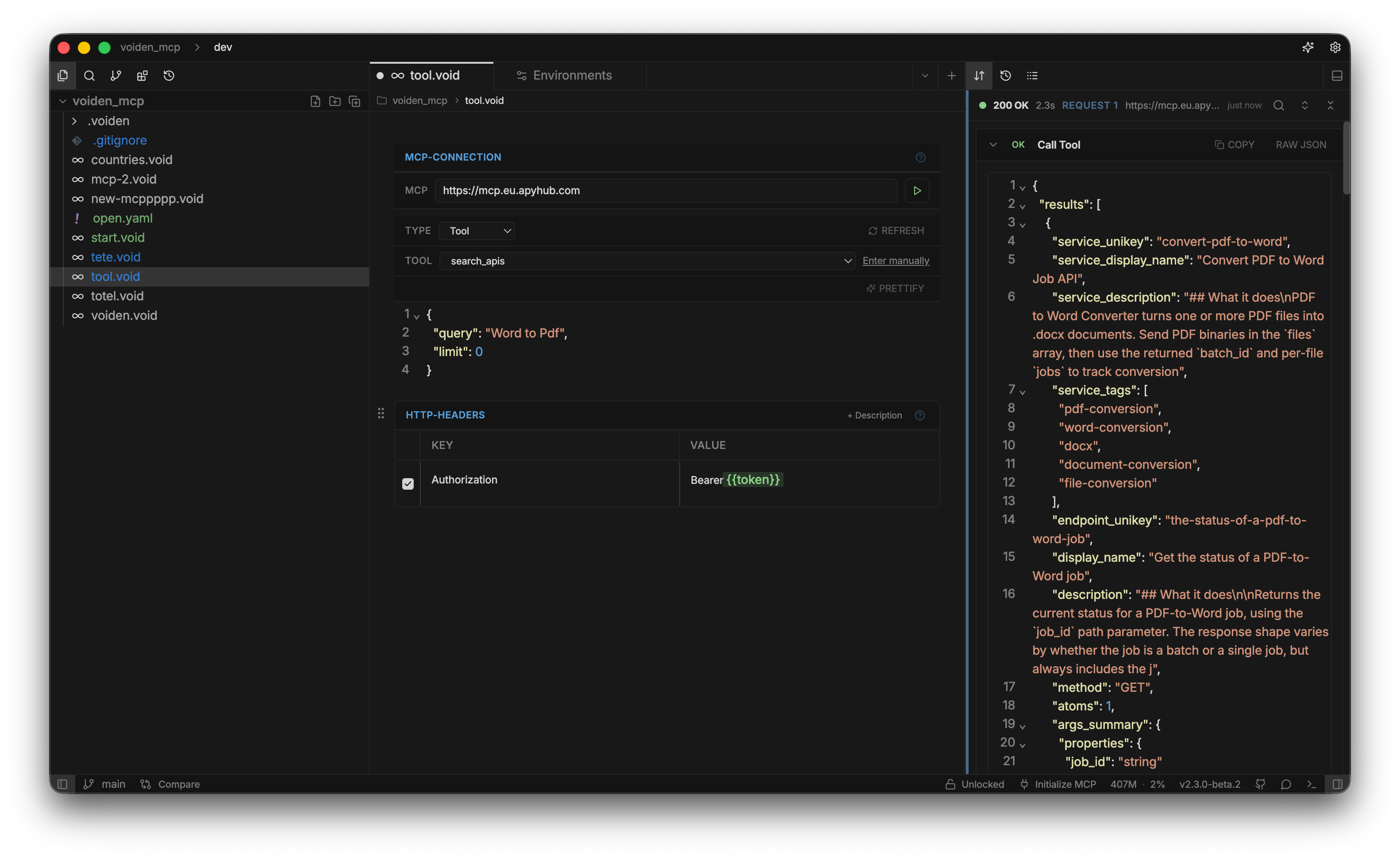
Task: Expand or collapse response with up-down arrows
Action: [1304, 105]
